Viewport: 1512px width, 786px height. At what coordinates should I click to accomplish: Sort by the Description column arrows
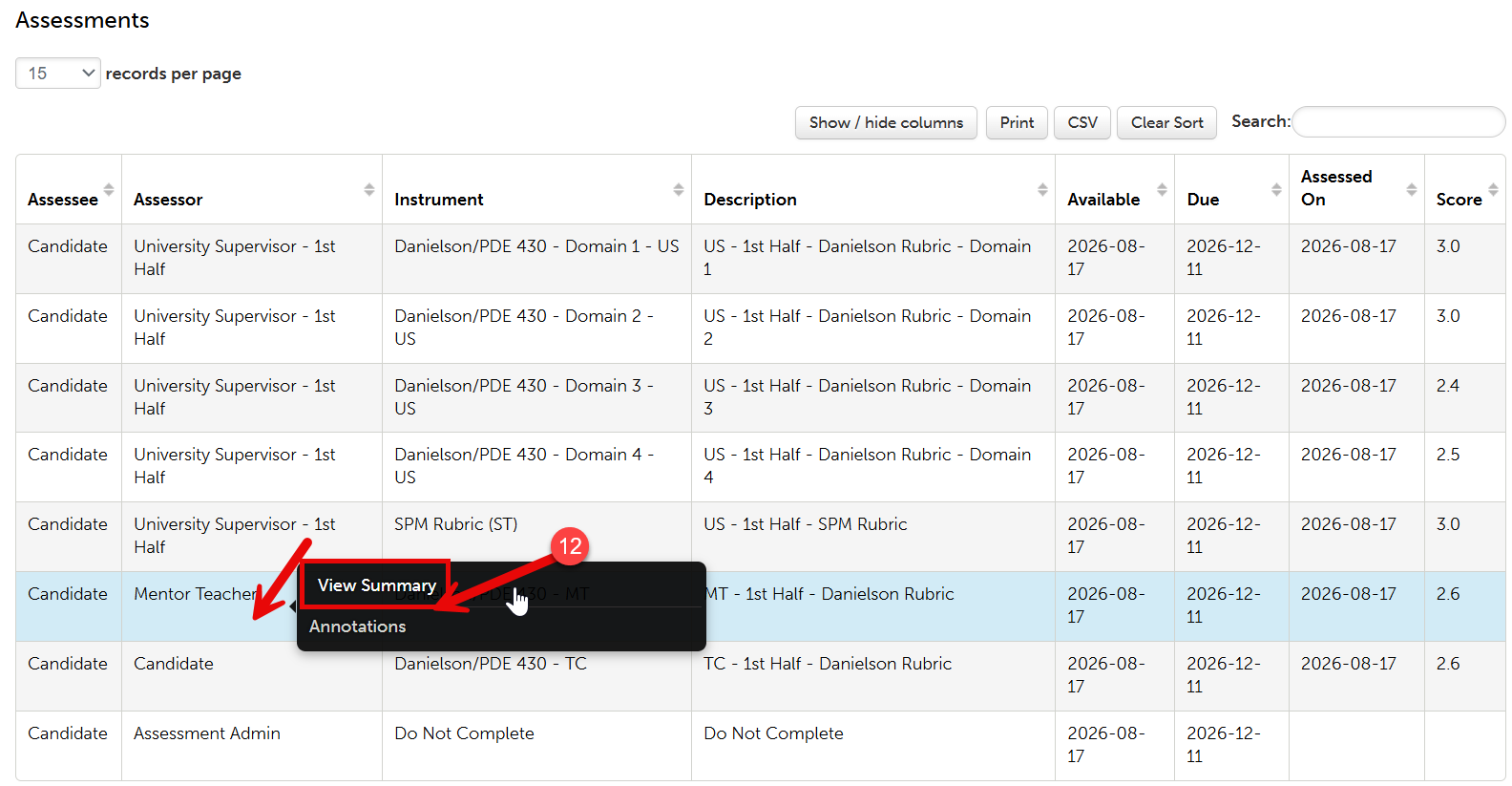click(x=1042, y=189)
